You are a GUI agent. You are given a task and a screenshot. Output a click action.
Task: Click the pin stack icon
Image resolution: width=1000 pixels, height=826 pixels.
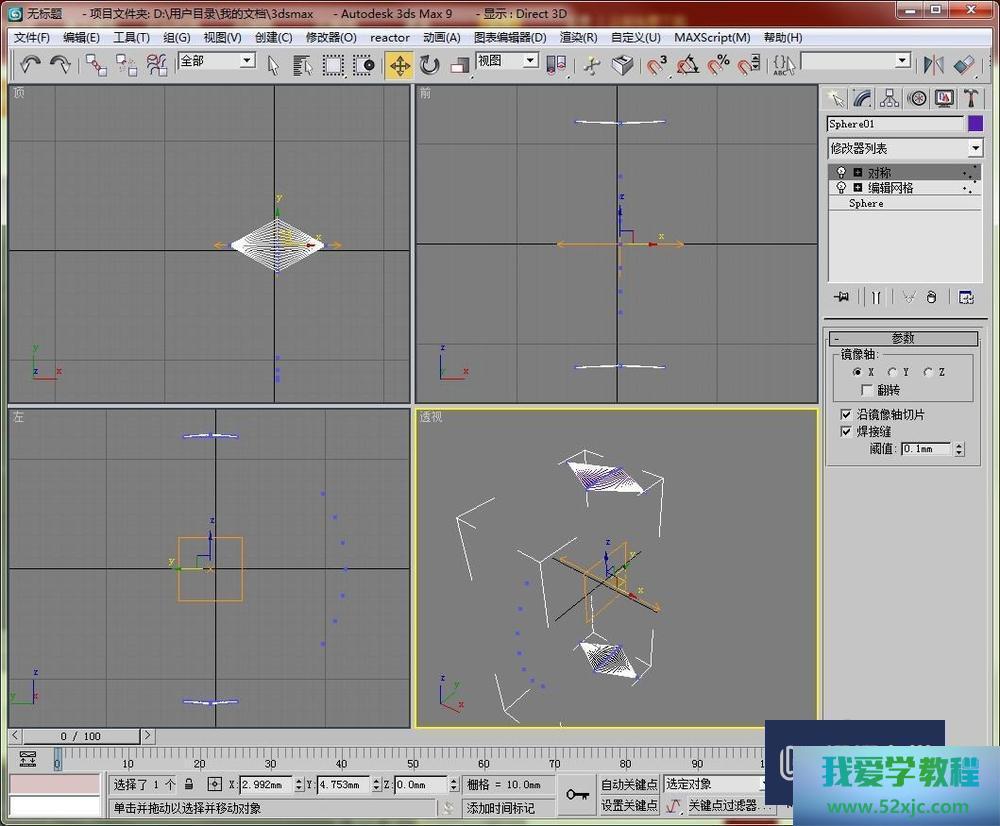coord(842,297)
